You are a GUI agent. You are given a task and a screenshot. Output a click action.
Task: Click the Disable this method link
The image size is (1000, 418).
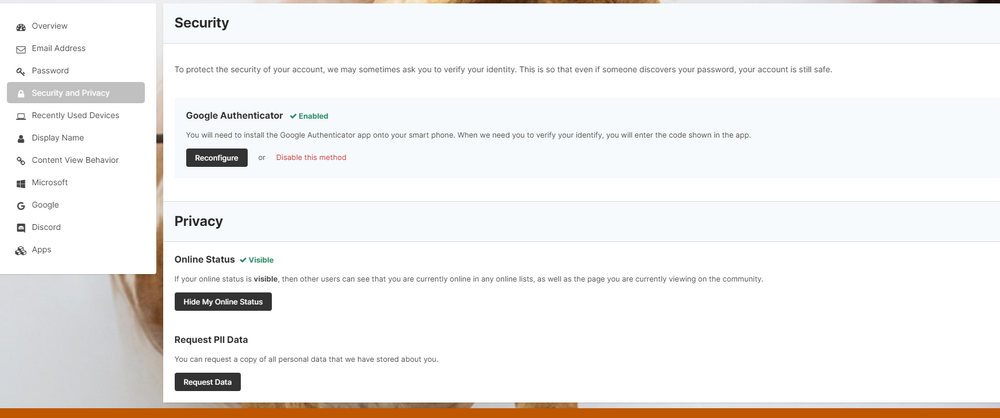(311, 157)
